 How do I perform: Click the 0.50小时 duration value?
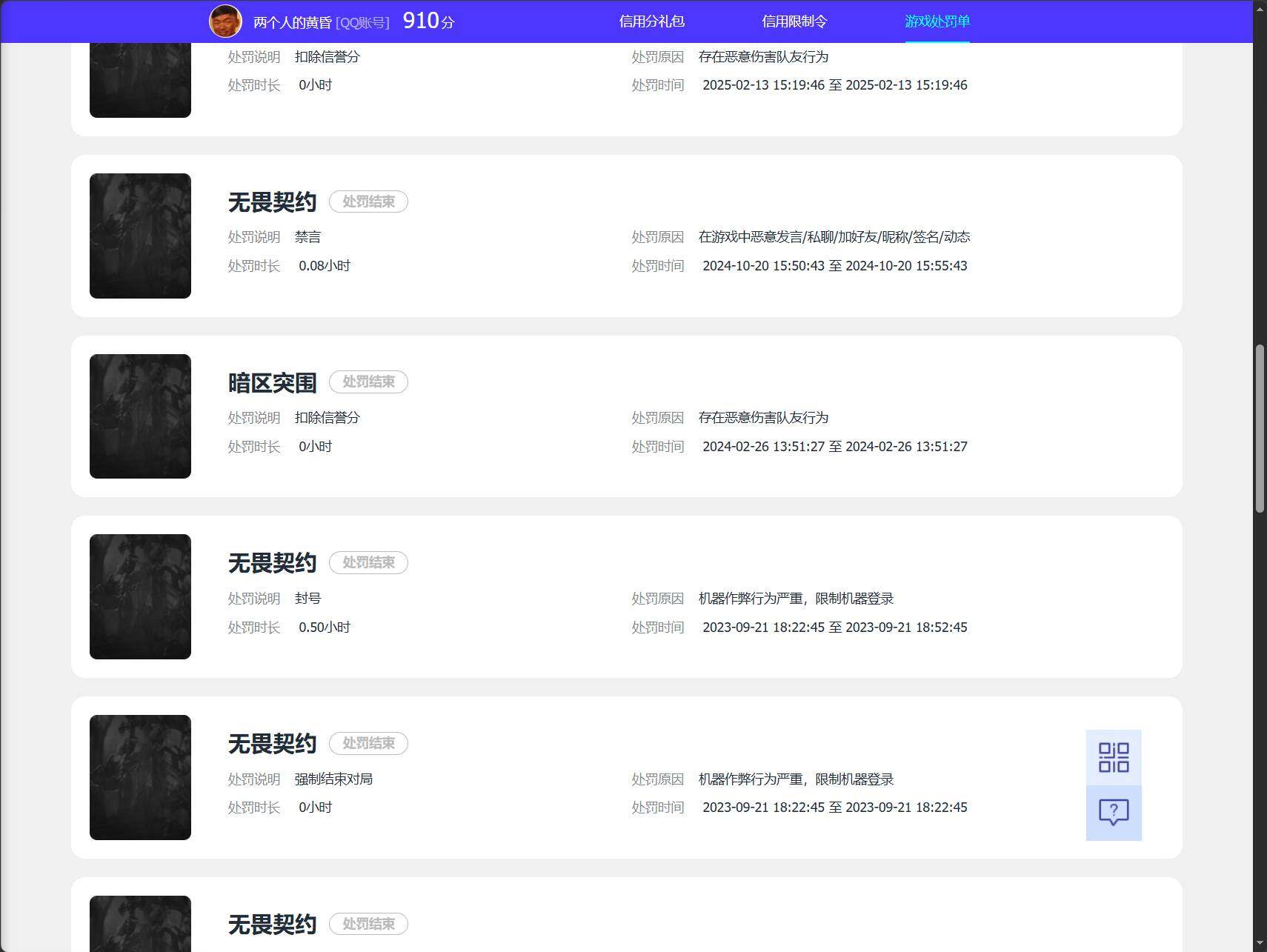tap(325, 628)
